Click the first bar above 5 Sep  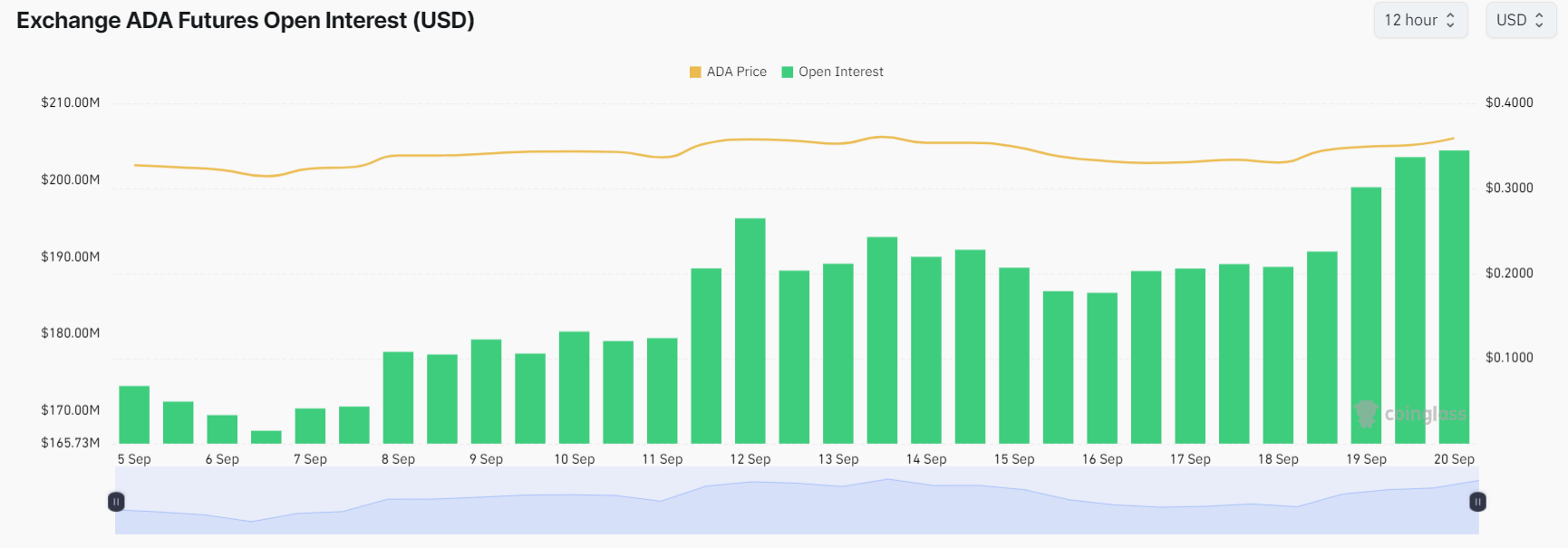click(134, 415)
